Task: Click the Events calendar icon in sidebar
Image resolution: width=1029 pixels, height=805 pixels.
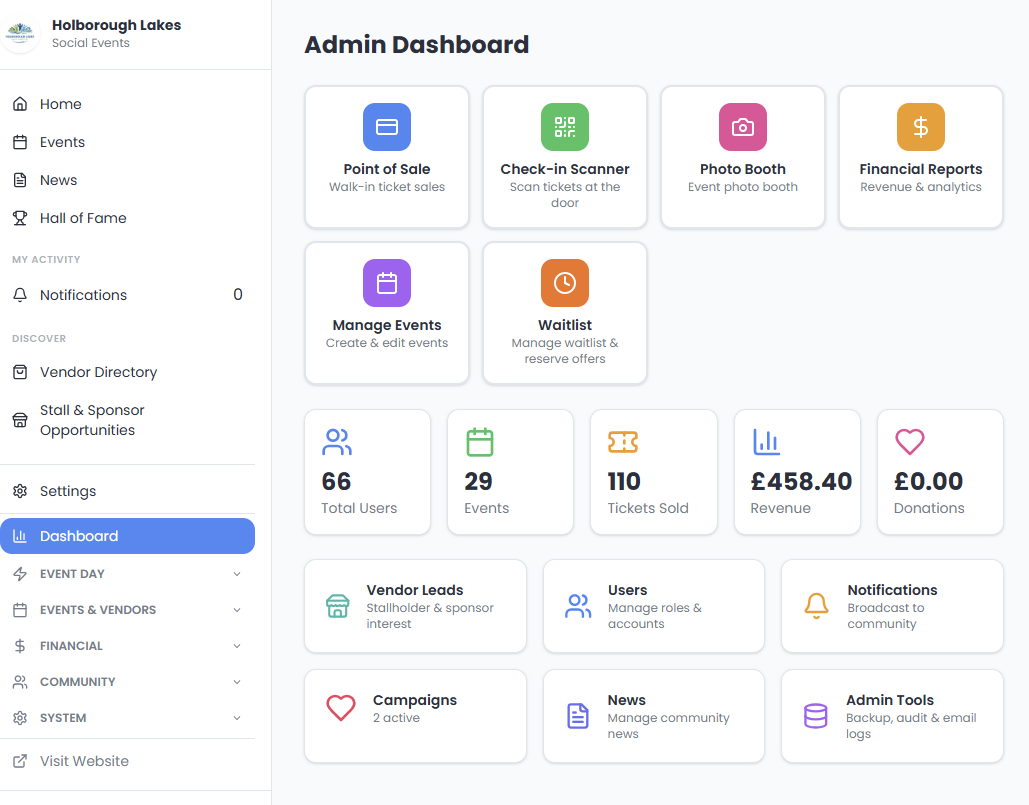Action: click(20, 142)
